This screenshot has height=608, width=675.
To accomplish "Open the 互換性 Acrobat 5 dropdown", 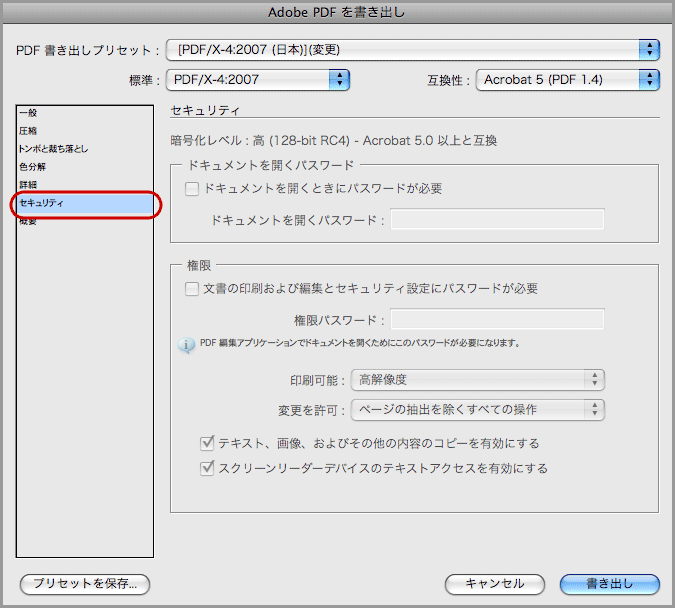I will click(x=567, y=80).
